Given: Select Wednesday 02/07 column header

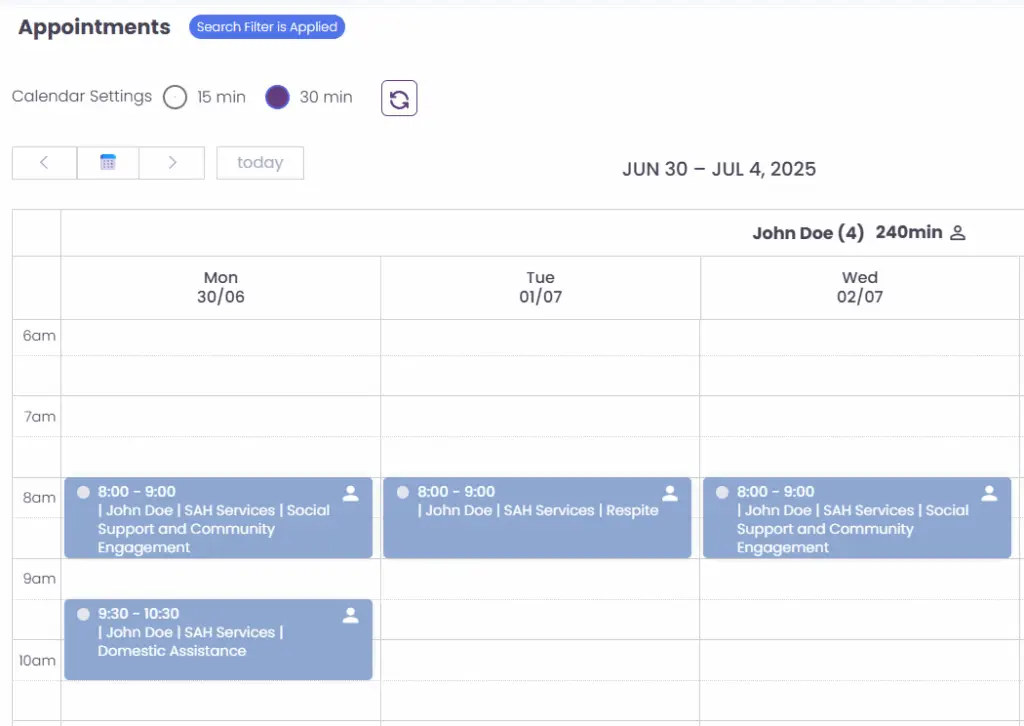Looking at the screenshot, I should click(860, 287).
